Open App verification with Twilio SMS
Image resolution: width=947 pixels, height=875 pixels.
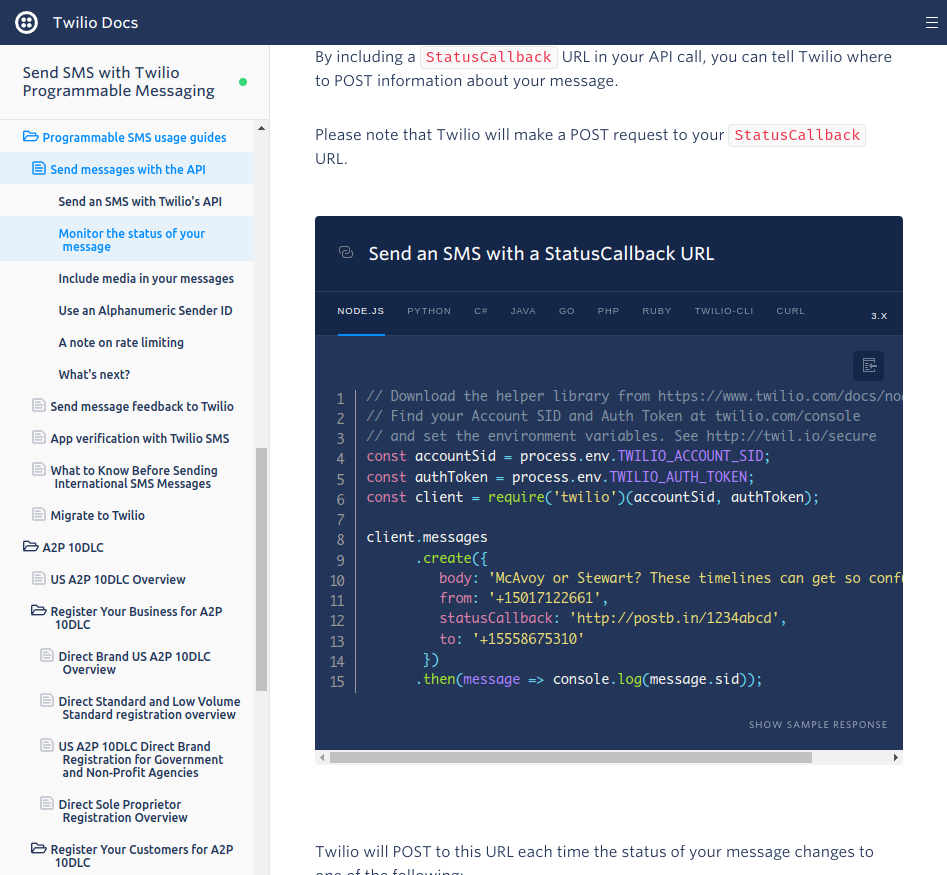140,438
